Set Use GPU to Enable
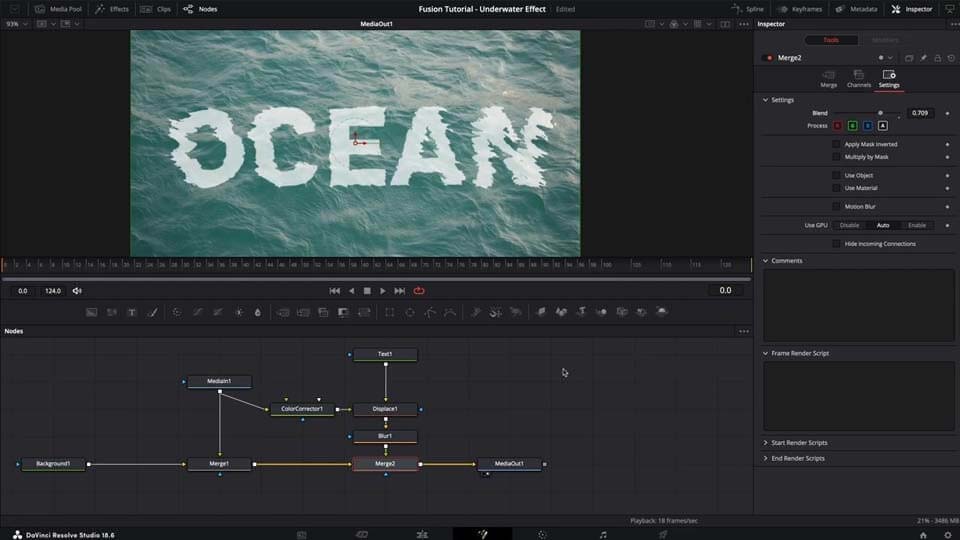Viewport: 960px width, 540px height. 917,225
